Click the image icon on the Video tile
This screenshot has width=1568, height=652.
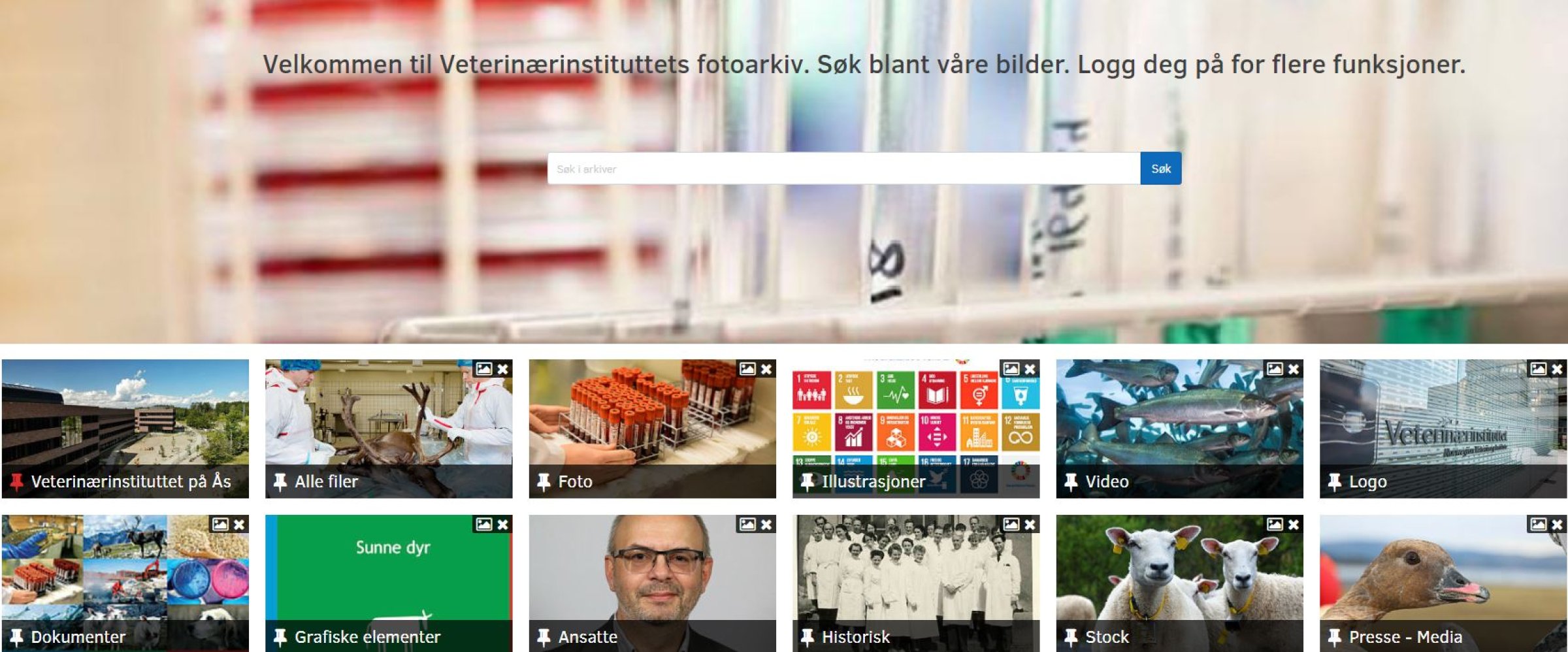1275,369
